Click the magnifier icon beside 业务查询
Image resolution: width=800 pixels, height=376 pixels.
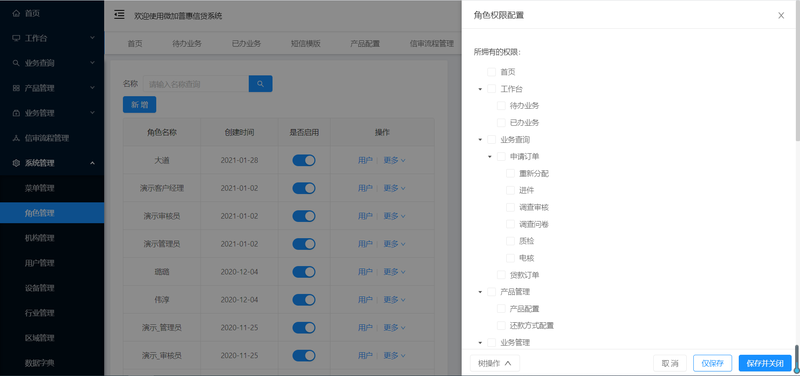pyautogui.click(x=16, y=63)
